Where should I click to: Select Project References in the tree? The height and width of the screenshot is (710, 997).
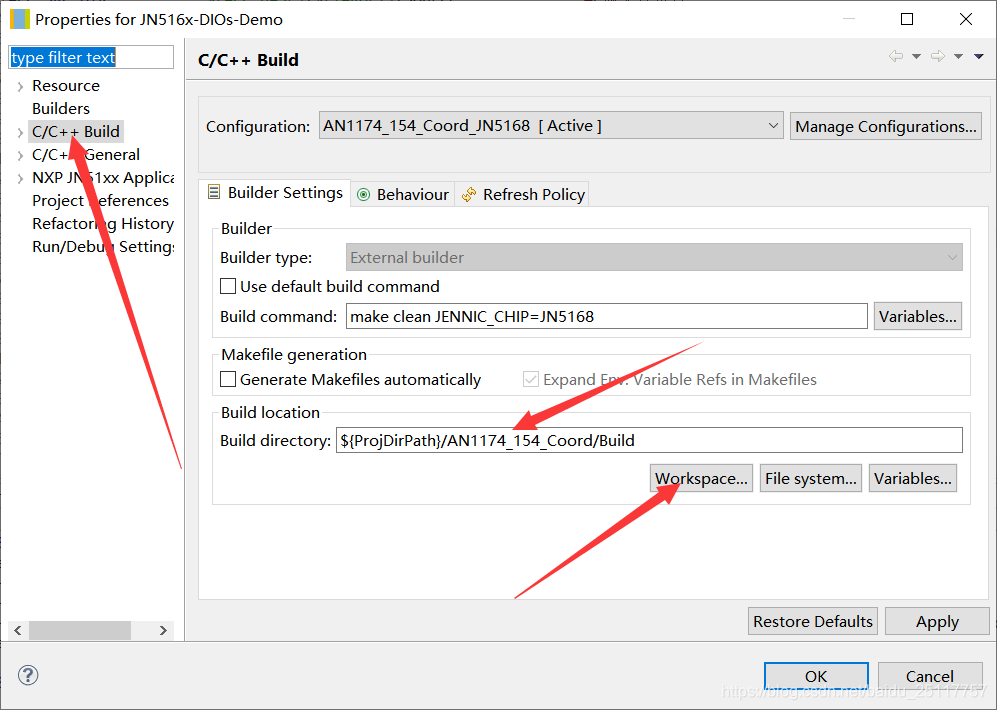pyautogui.click(x=100, y=200)
